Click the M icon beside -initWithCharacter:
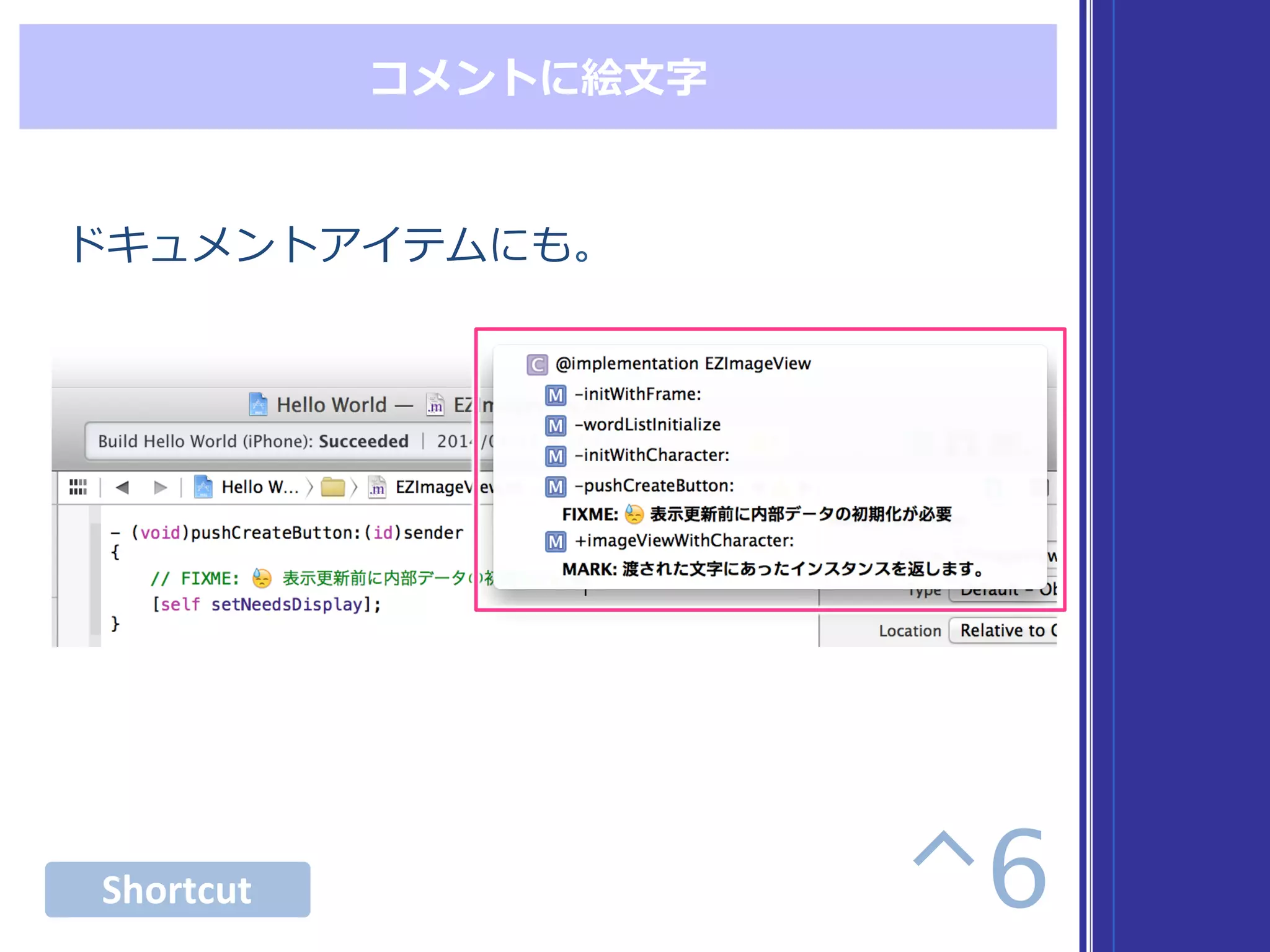Image resolution: width=1270 pixels, height=952 pixels. [x=556, y=456]
